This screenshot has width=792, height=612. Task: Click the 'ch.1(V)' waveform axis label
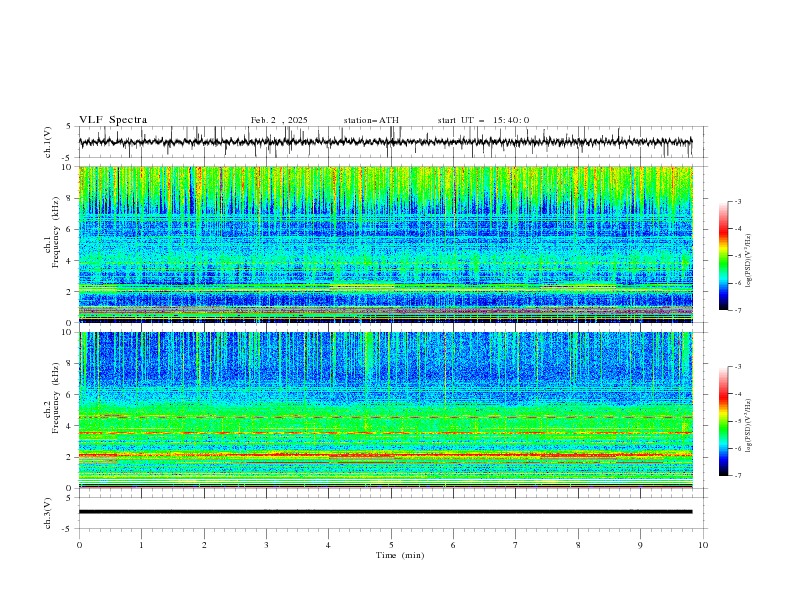48,142
